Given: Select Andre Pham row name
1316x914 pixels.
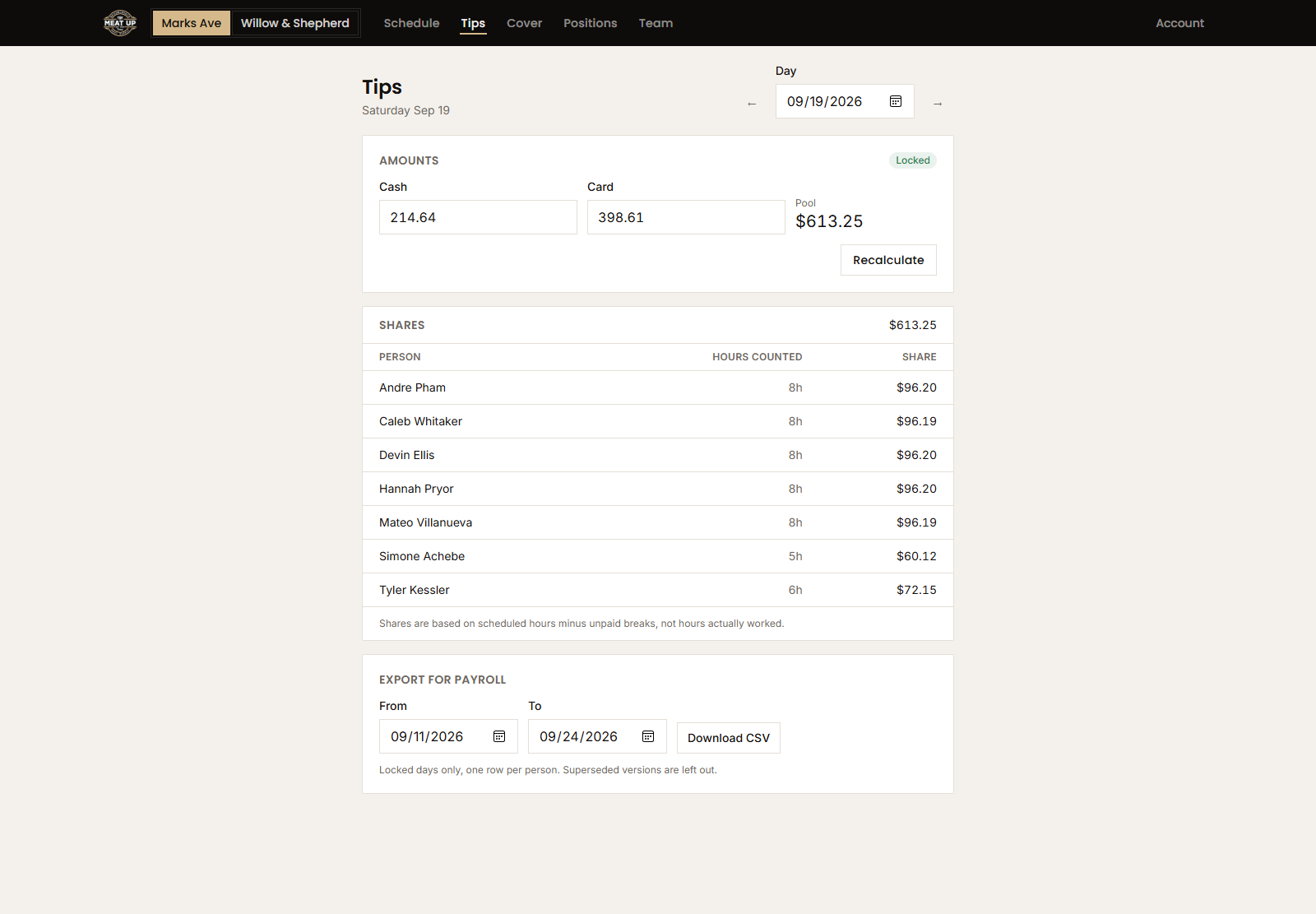Looking at the screenshot, I should [x=412, y=387].
